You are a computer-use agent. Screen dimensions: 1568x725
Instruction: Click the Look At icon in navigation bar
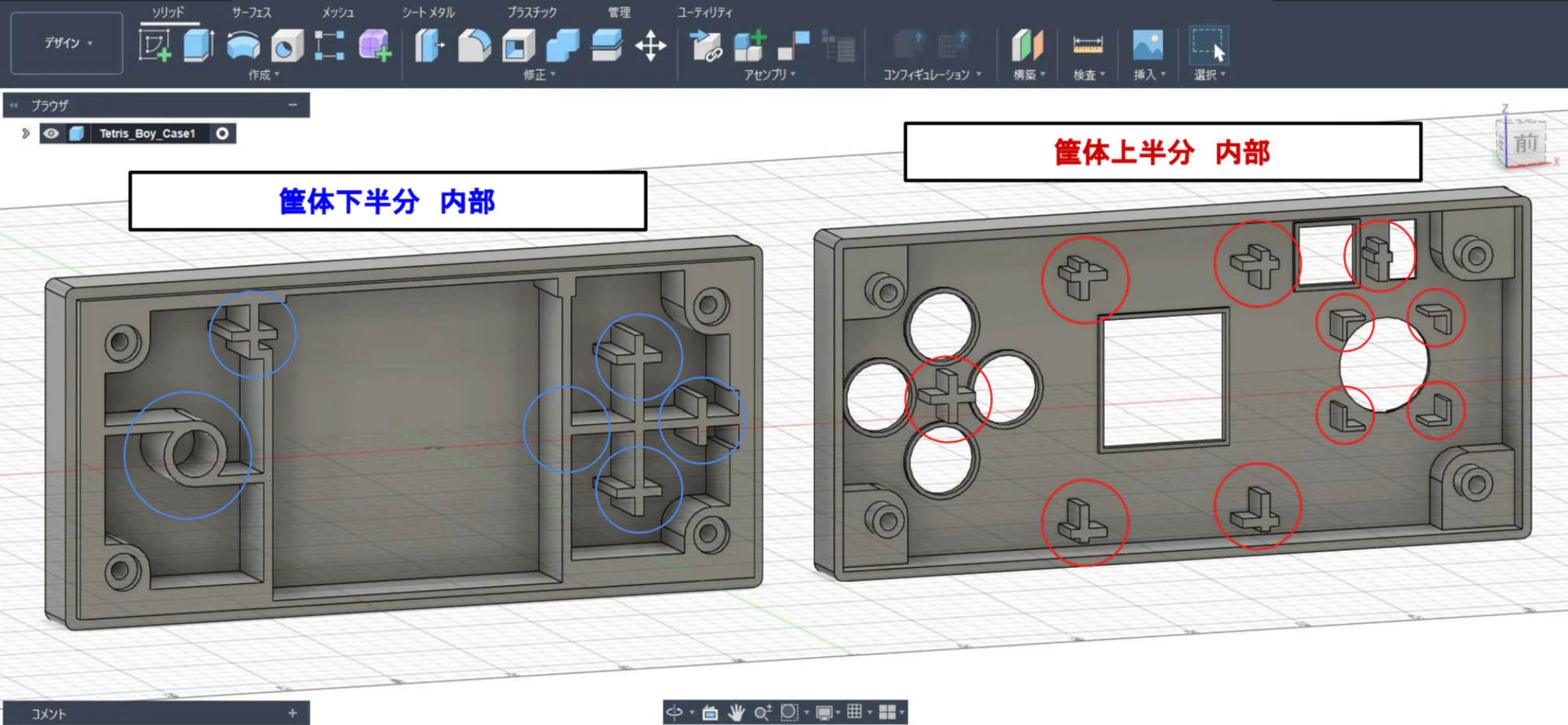[x=710, y=712]
